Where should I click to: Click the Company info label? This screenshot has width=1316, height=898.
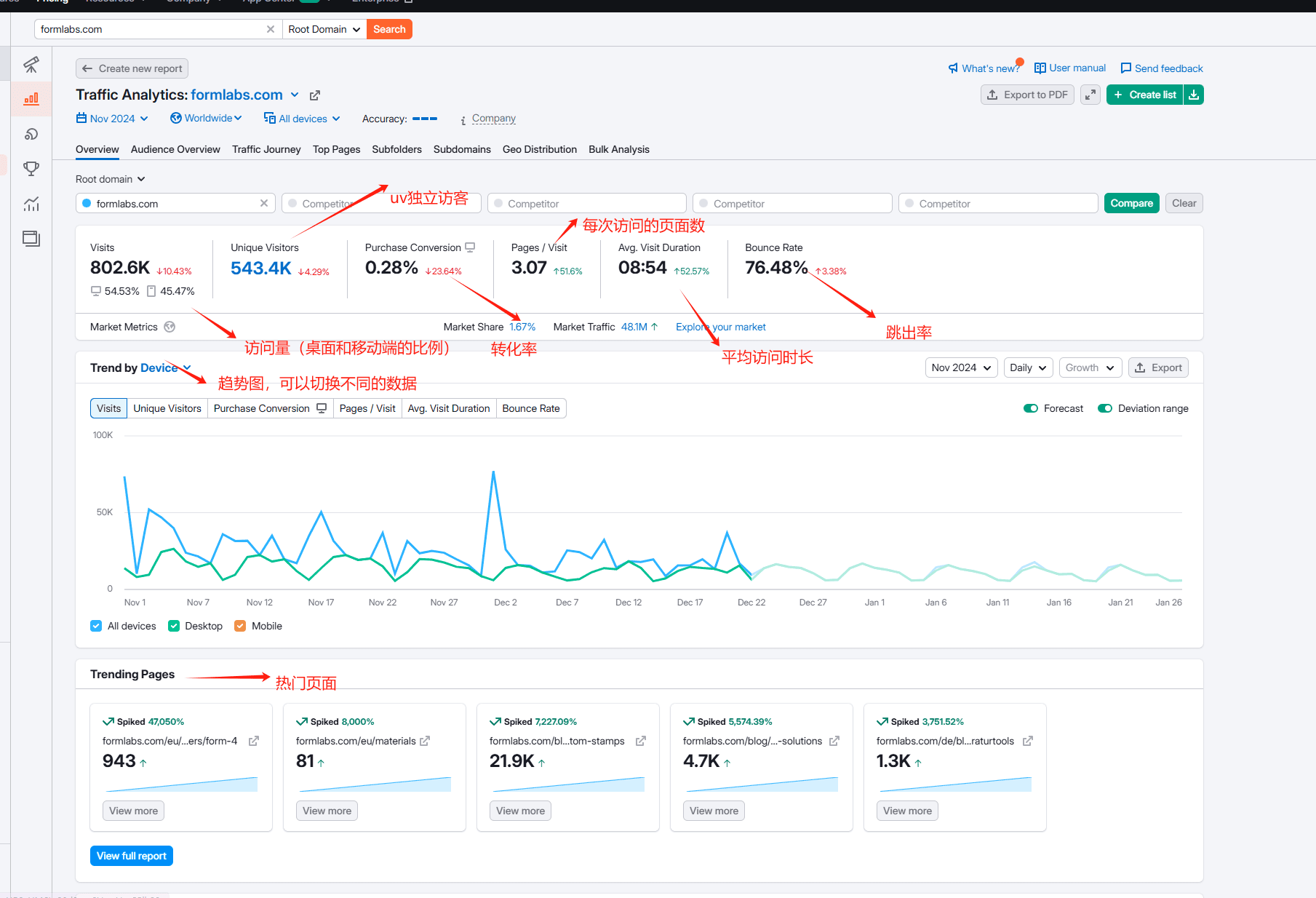tap(493, 119)
